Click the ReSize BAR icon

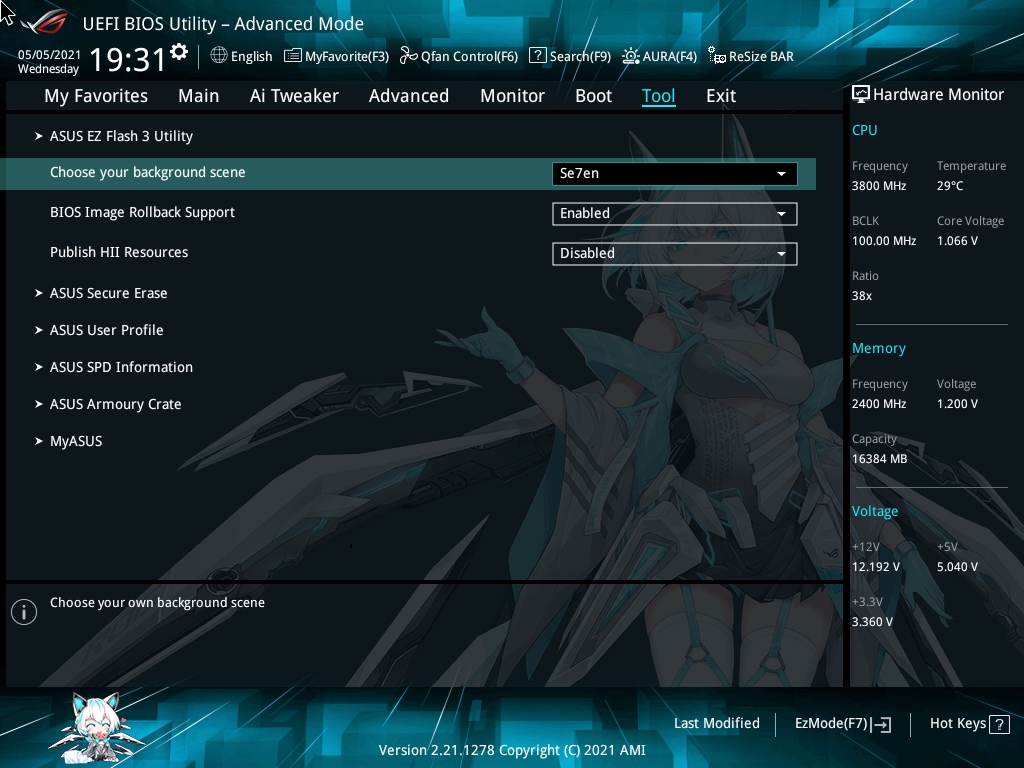pos(716,56)
